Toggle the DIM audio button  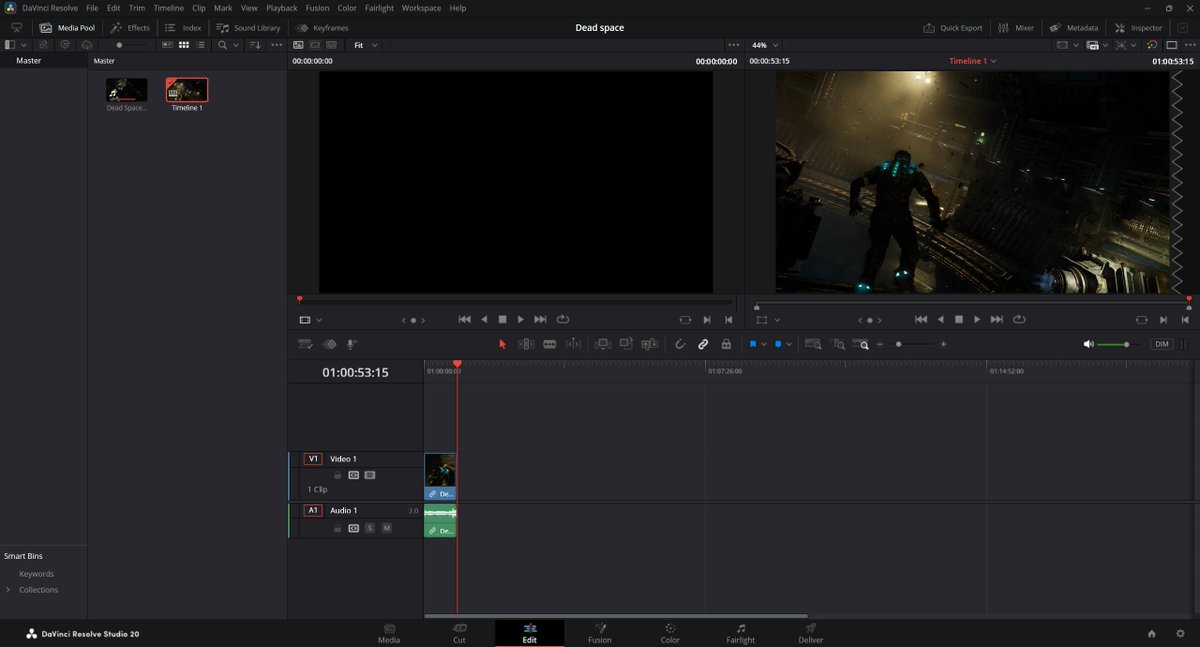1161,344
